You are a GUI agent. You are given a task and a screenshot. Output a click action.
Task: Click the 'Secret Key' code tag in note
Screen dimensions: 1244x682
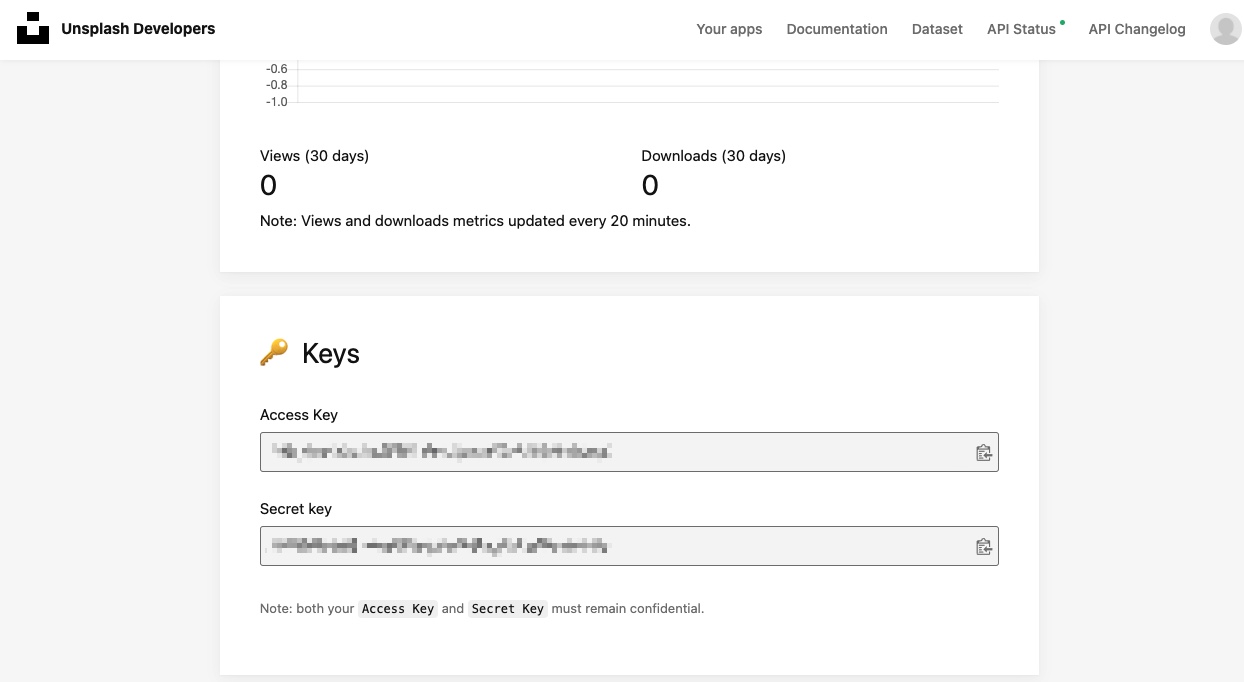coord(507,609)
